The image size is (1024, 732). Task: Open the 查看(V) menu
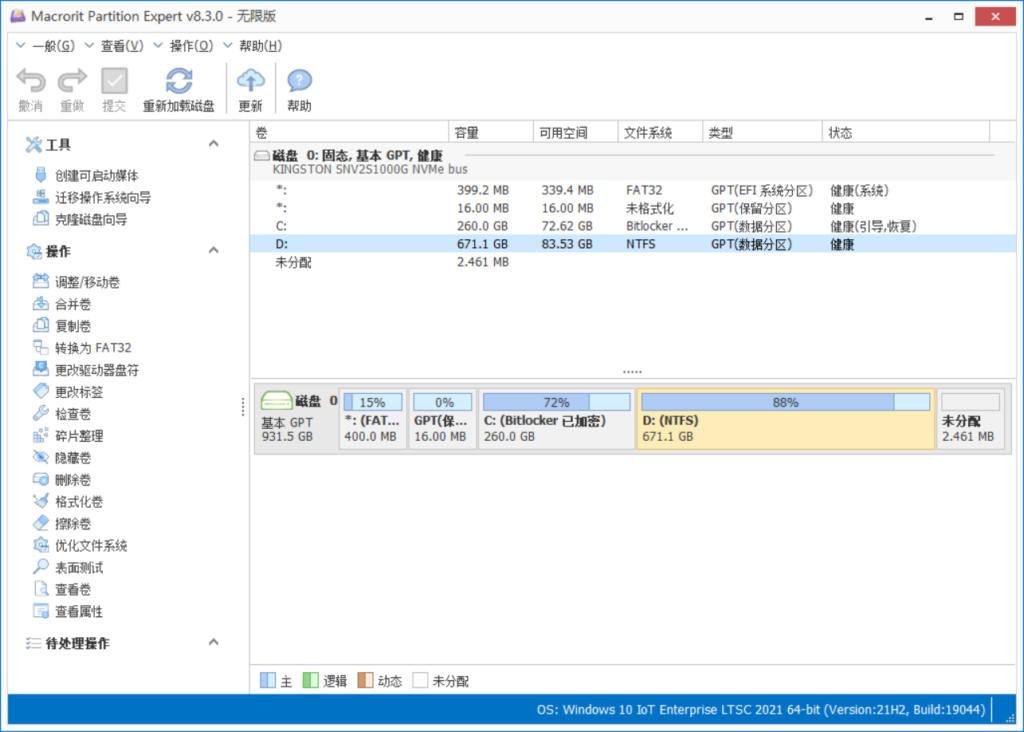[121, 46]
